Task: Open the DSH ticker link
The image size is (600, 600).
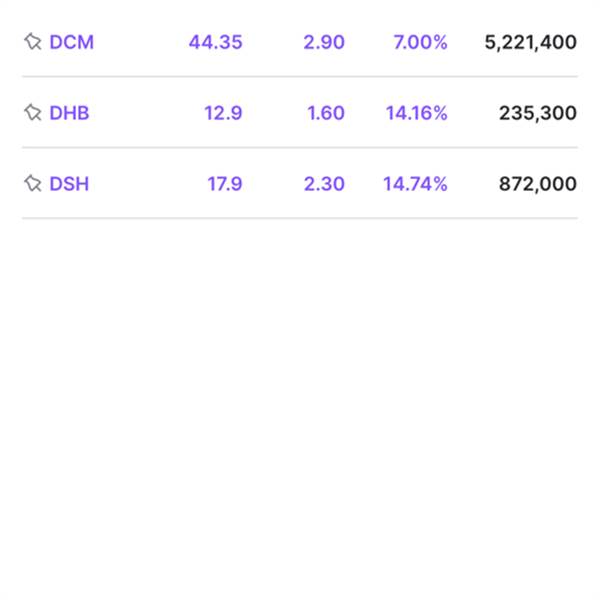Action: click(69, 183)
